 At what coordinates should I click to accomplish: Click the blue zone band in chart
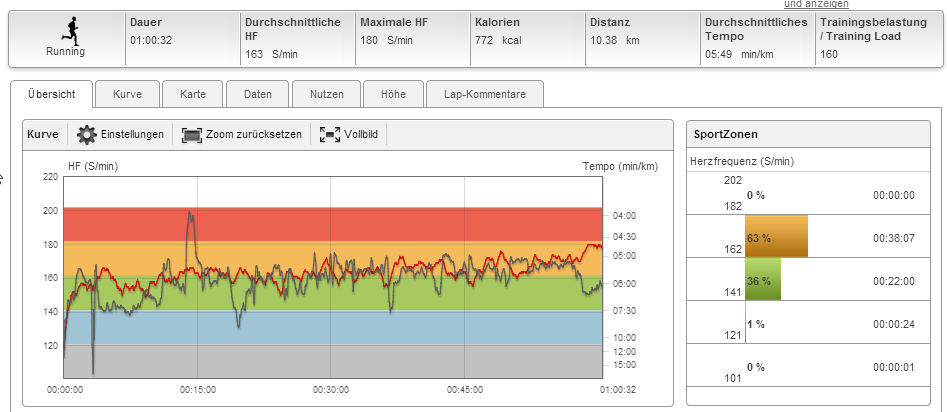[x=400, y=327]
